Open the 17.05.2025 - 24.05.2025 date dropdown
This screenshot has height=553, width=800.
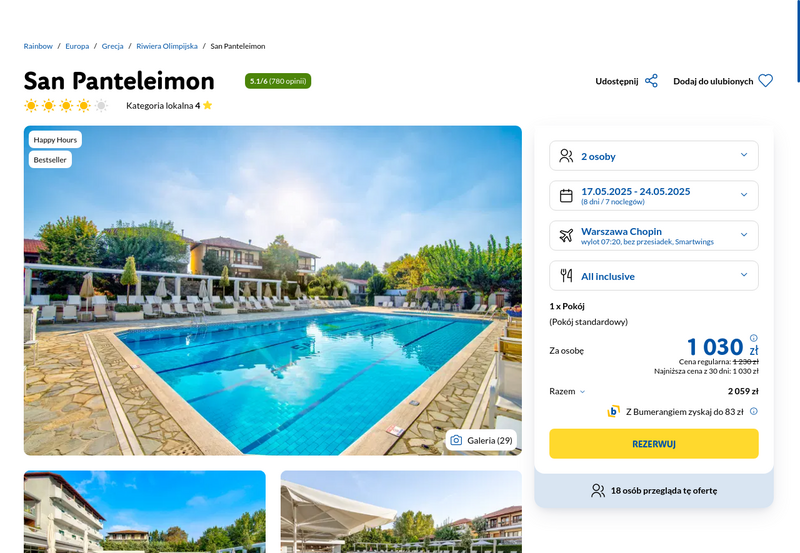[x=654, y=195]
